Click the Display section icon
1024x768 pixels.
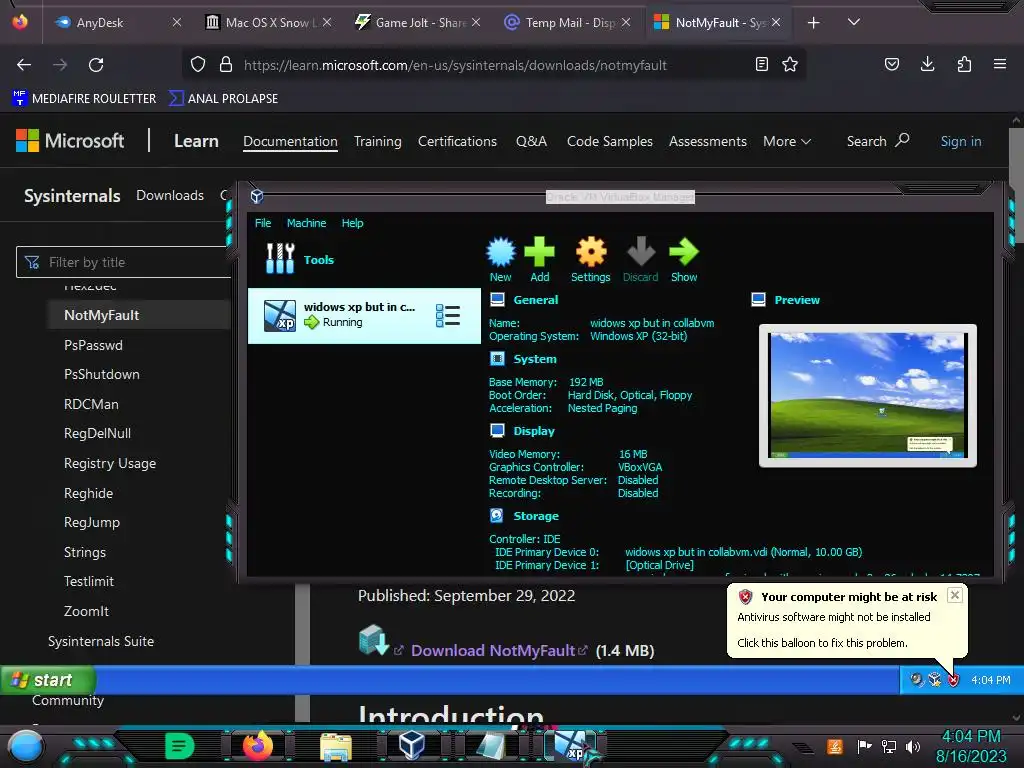(x=498, y=430)
